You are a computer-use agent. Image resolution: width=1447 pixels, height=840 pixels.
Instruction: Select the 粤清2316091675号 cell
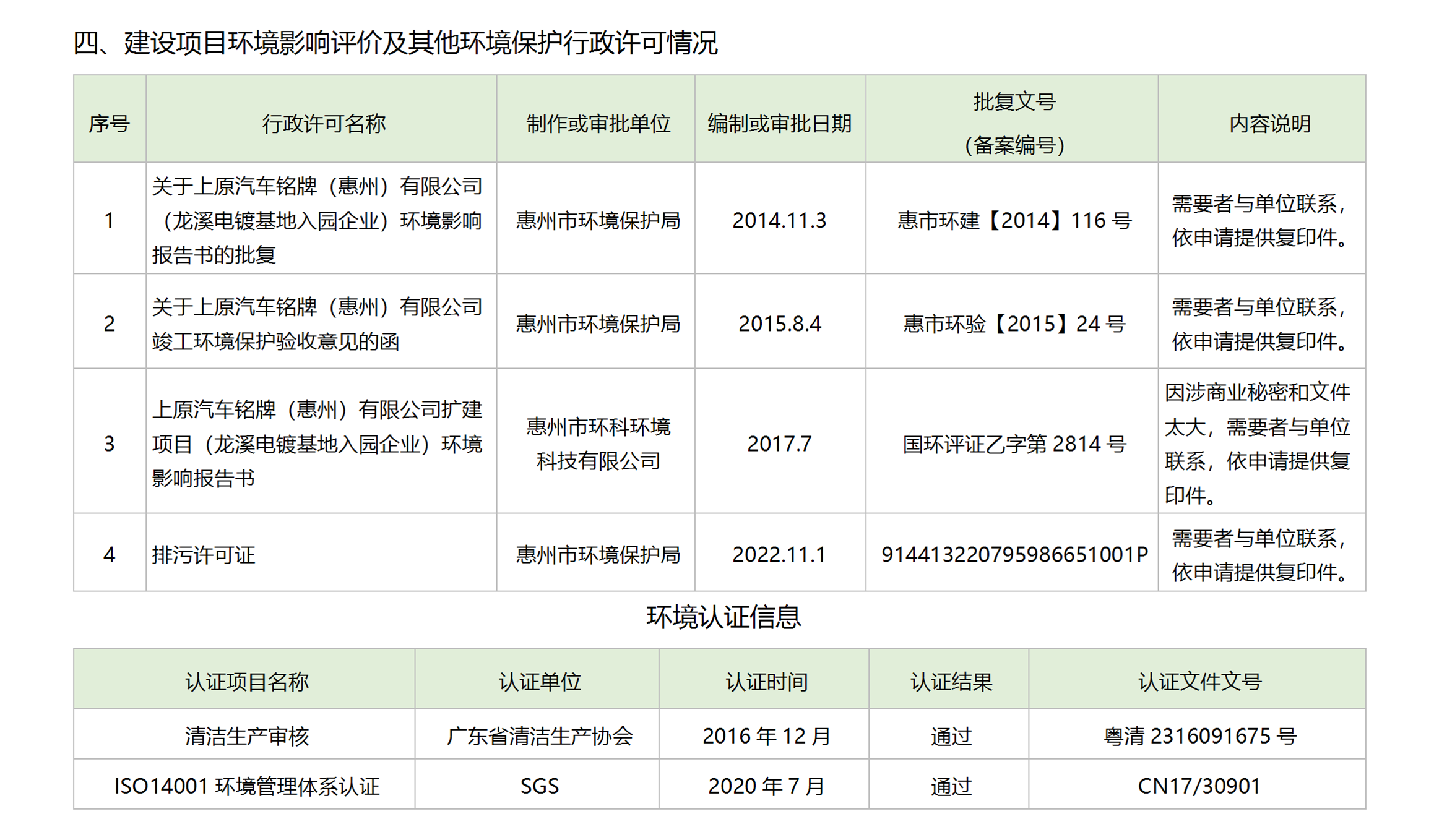pos(1198,734)
